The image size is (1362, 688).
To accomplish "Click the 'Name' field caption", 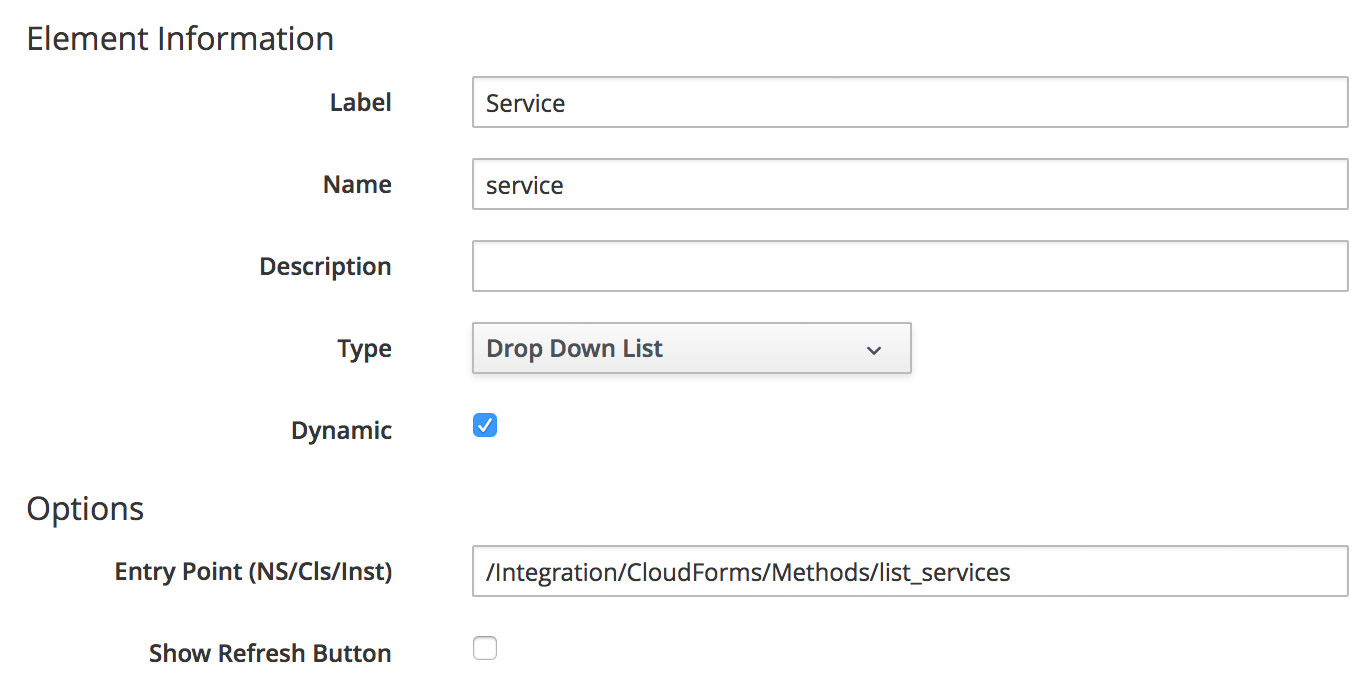I will (x=357, y=184).
